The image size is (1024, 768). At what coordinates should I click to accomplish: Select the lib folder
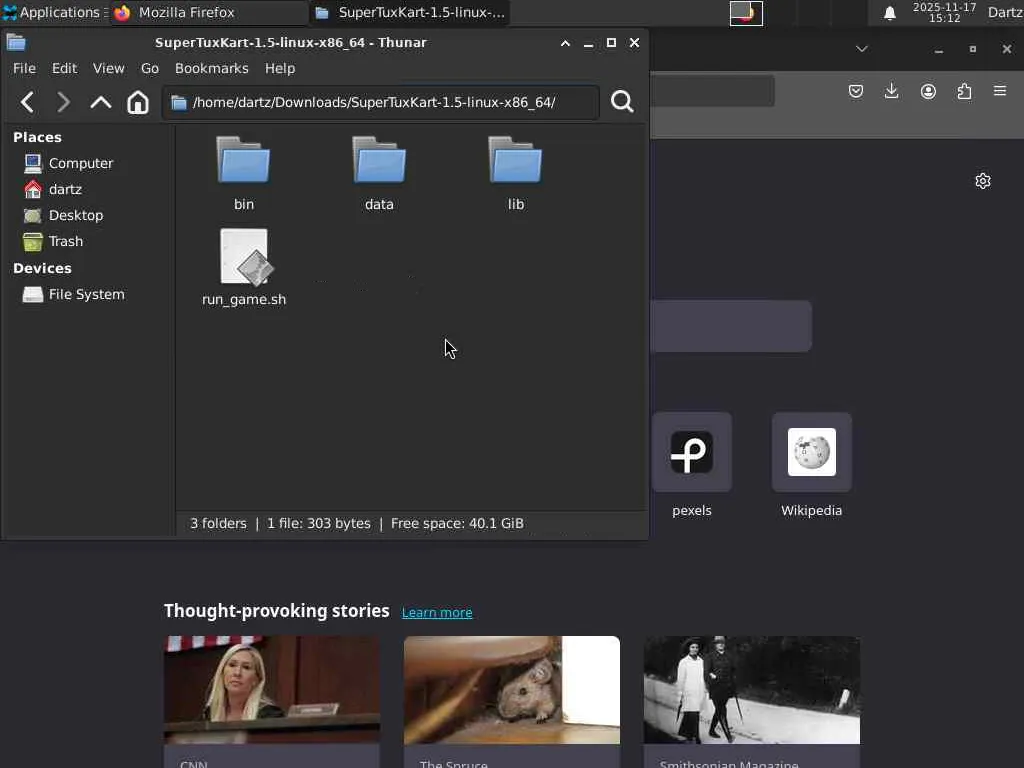[515, 174]
